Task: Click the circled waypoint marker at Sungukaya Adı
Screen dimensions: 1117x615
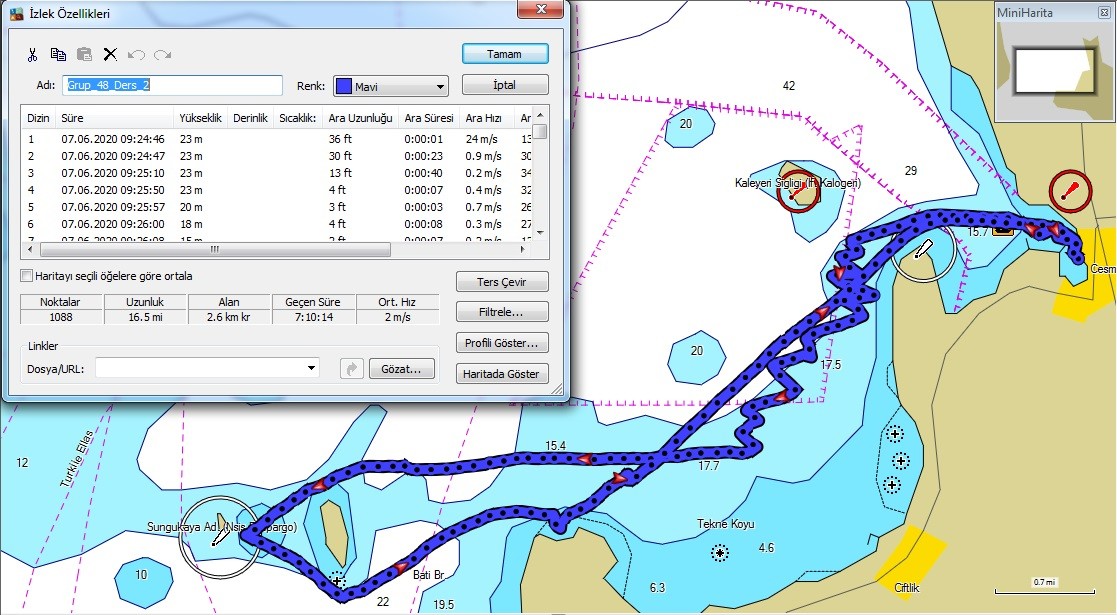Action: pyautogui.click(x=218, y=536)
